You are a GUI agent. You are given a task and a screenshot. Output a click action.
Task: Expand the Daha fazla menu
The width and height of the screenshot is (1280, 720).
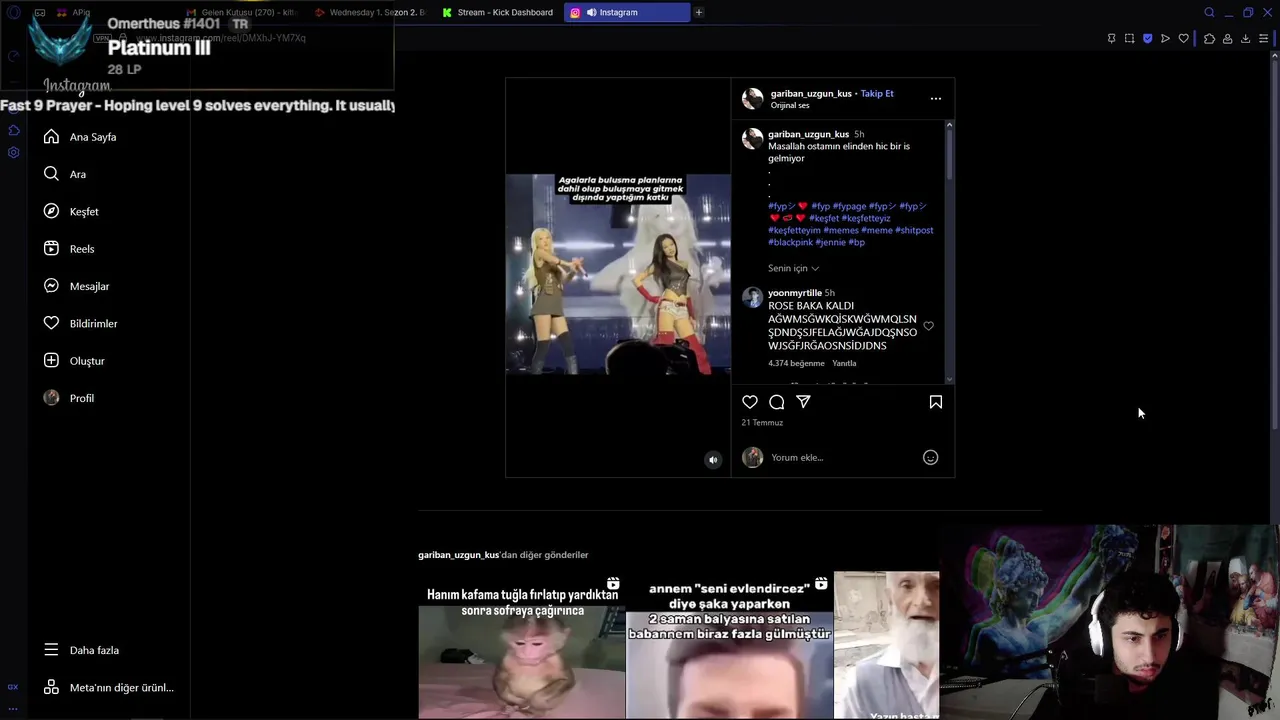coord(82,650)
